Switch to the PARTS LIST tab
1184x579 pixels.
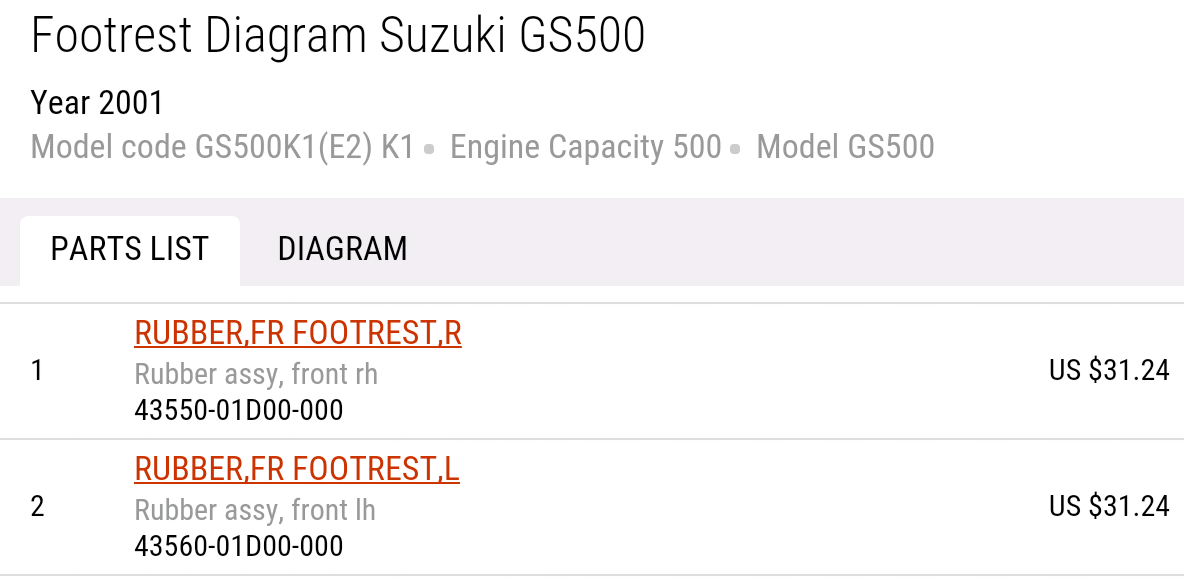pyautogui.click(x=129, y=248)
